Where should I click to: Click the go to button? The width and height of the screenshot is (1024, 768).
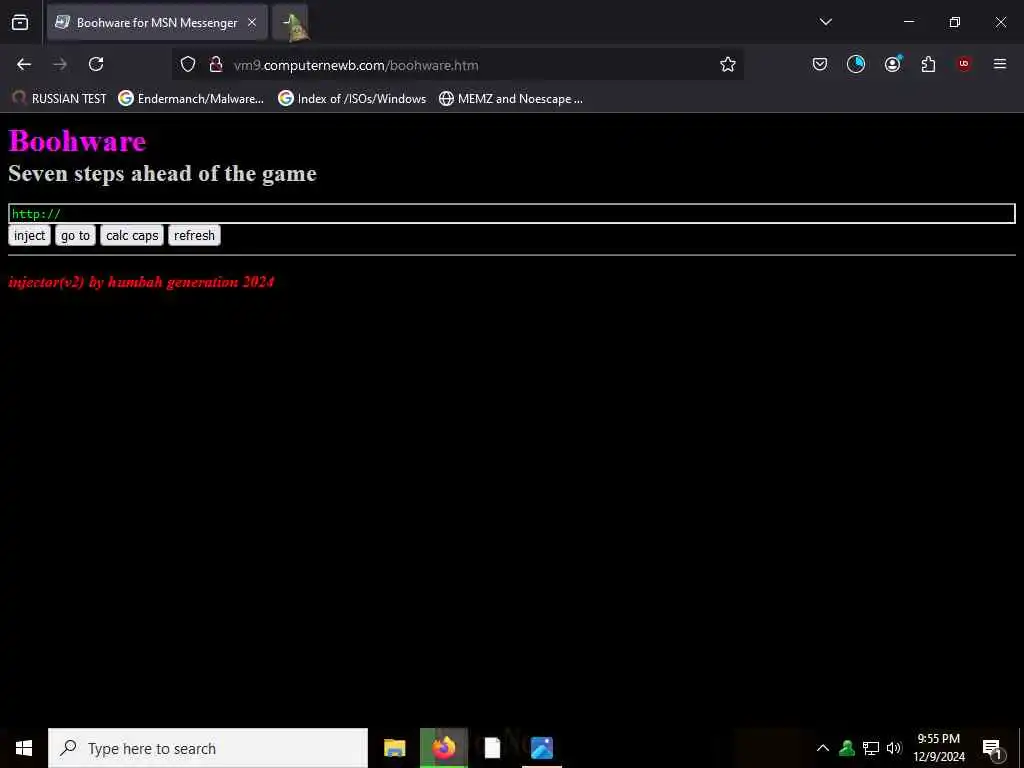click(x=76, y=236)
